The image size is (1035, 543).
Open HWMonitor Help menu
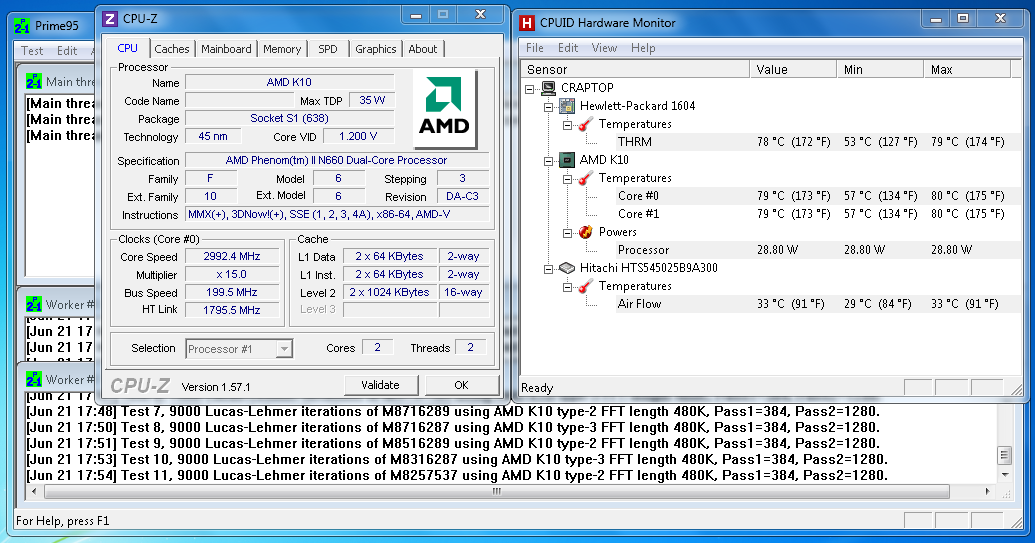[x=643, y=48]
